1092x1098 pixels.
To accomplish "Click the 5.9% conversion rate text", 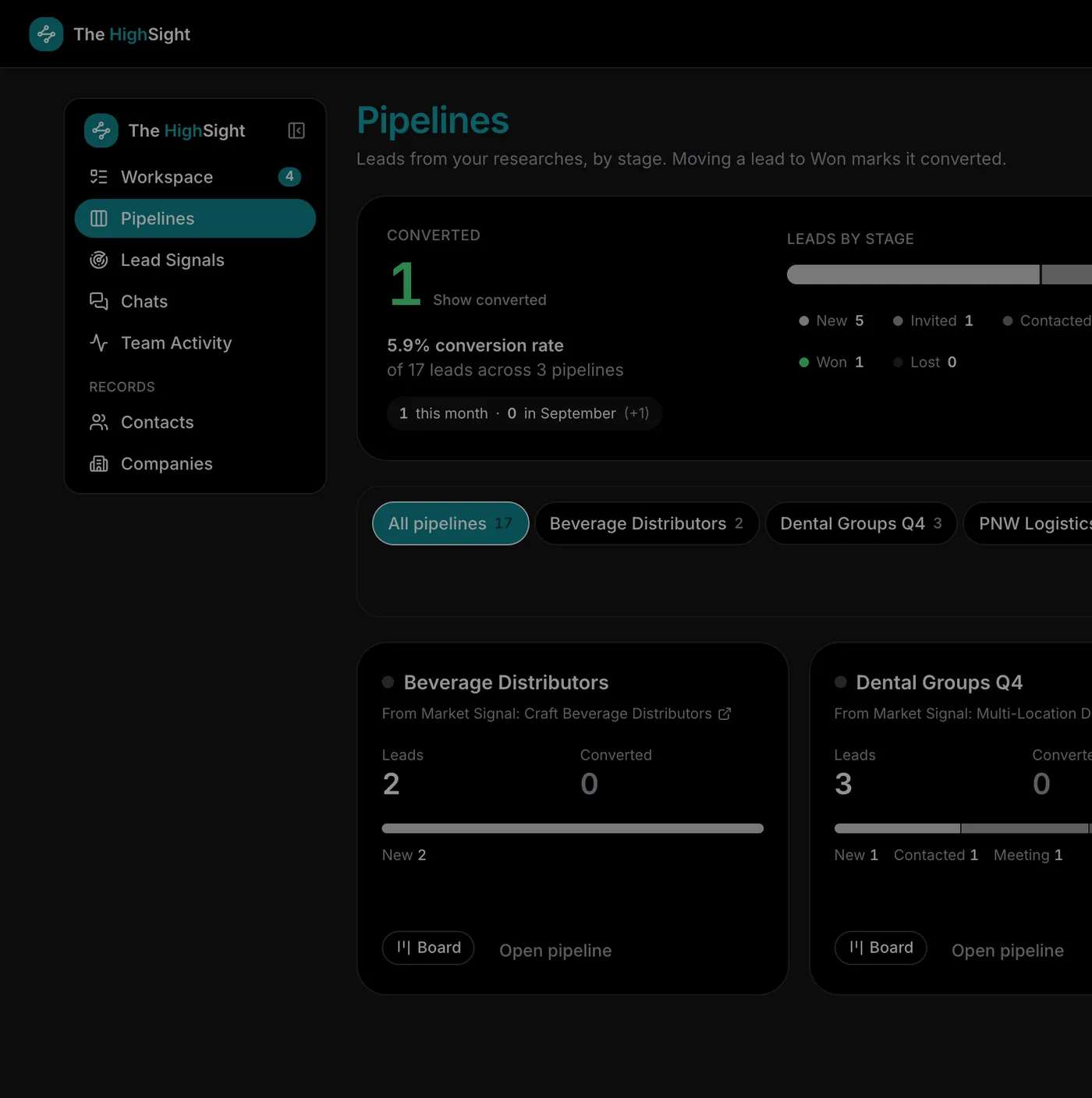I will pos(475,345).
